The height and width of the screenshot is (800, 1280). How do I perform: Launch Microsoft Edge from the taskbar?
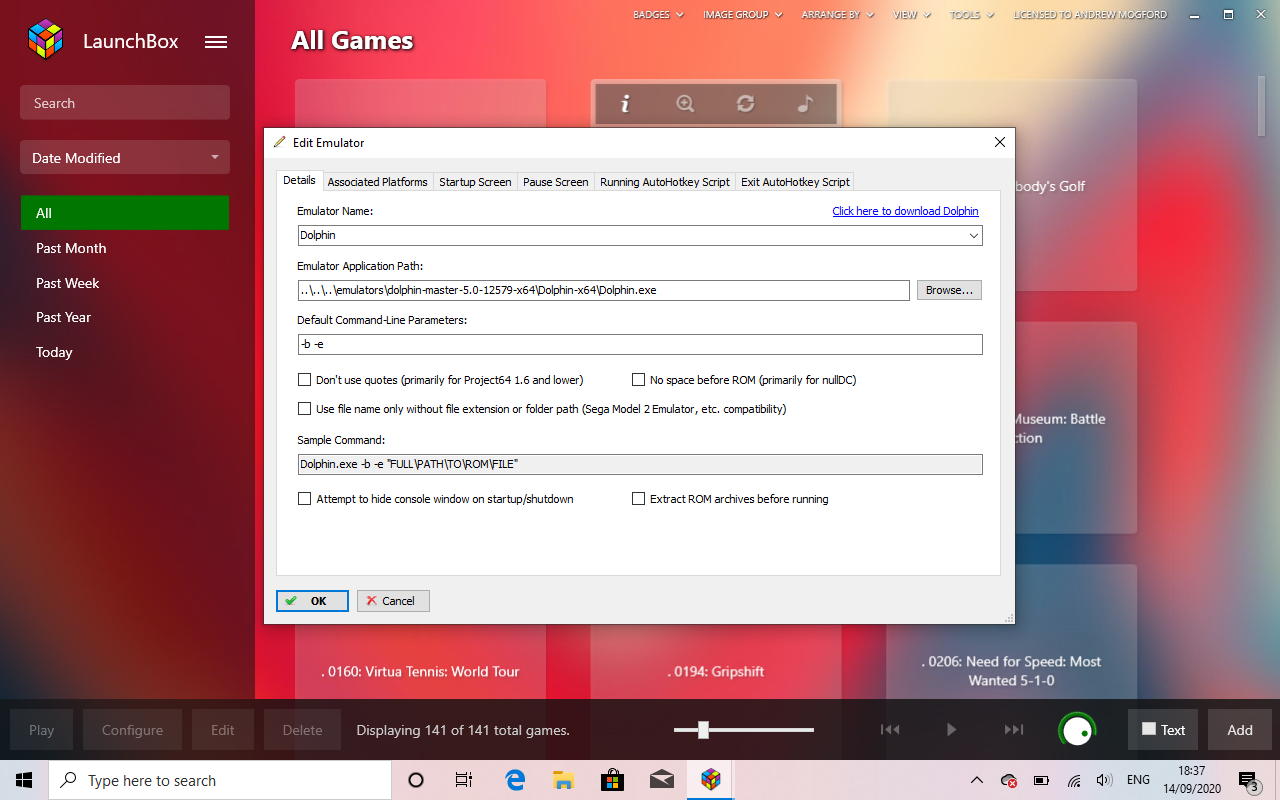(x=515, y=780)
